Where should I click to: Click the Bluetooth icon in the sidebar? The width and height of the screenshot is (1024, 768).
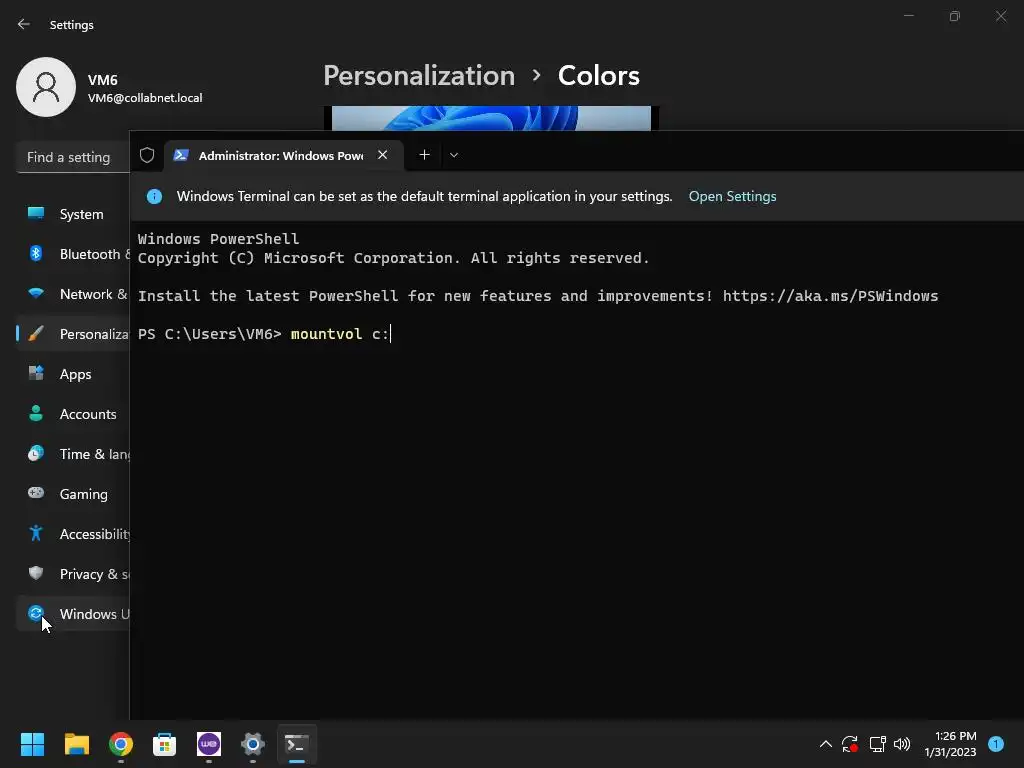coord(36,253)
